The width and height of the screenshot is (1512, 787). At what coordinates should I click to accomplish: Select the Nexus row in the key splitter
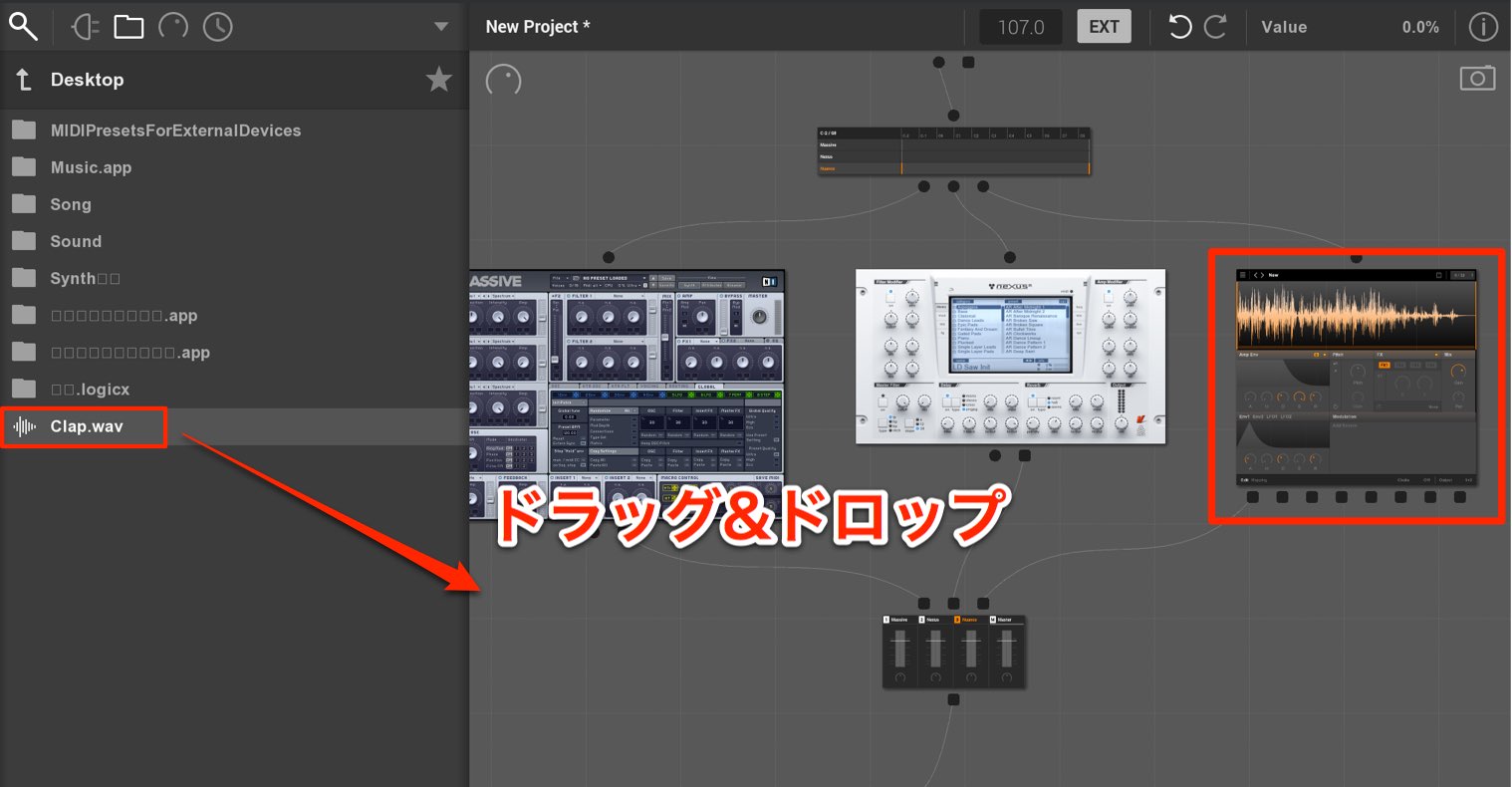tap(954, 156)
